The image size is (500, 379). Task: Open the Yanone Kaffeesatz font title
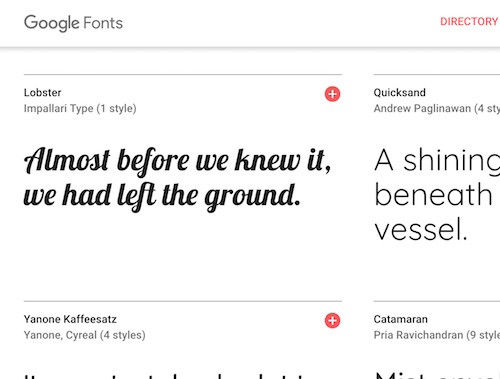coord(70,319)
